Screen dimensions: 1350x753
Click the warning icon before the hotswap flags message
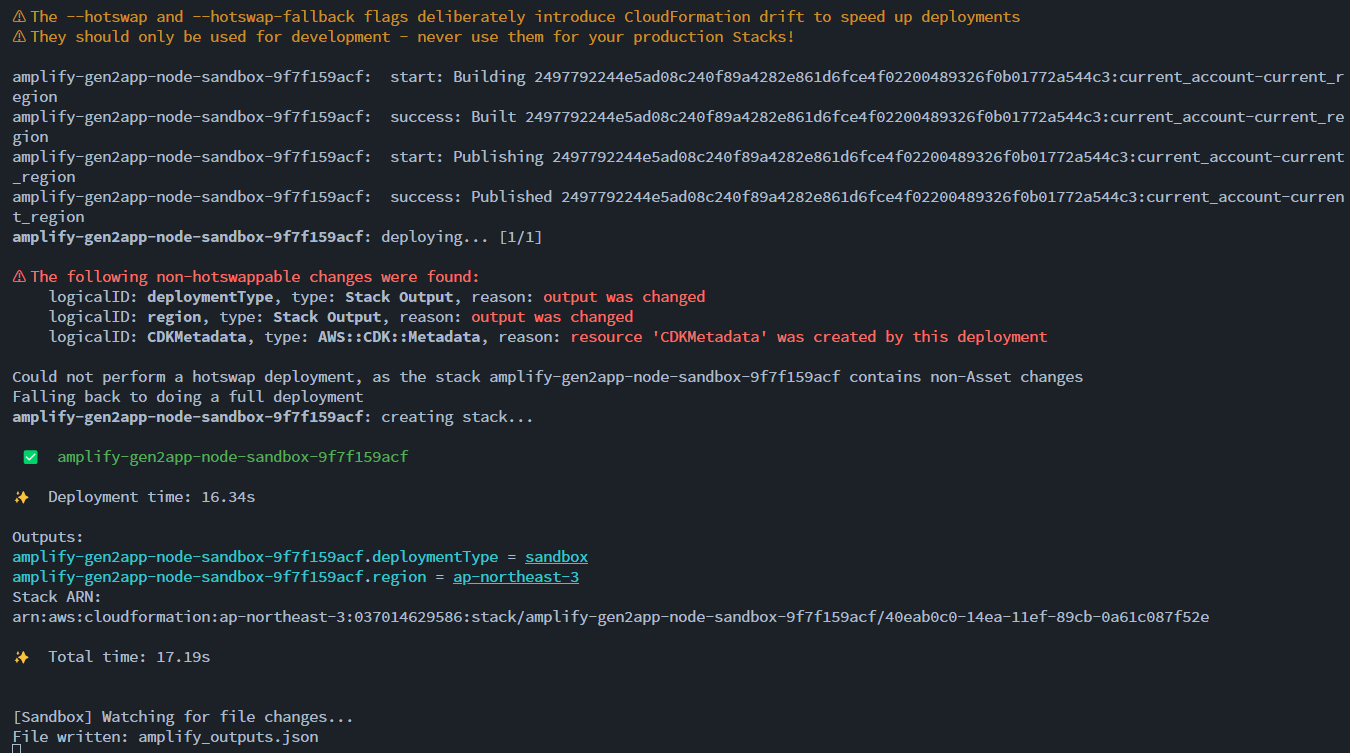pos(18,16)
